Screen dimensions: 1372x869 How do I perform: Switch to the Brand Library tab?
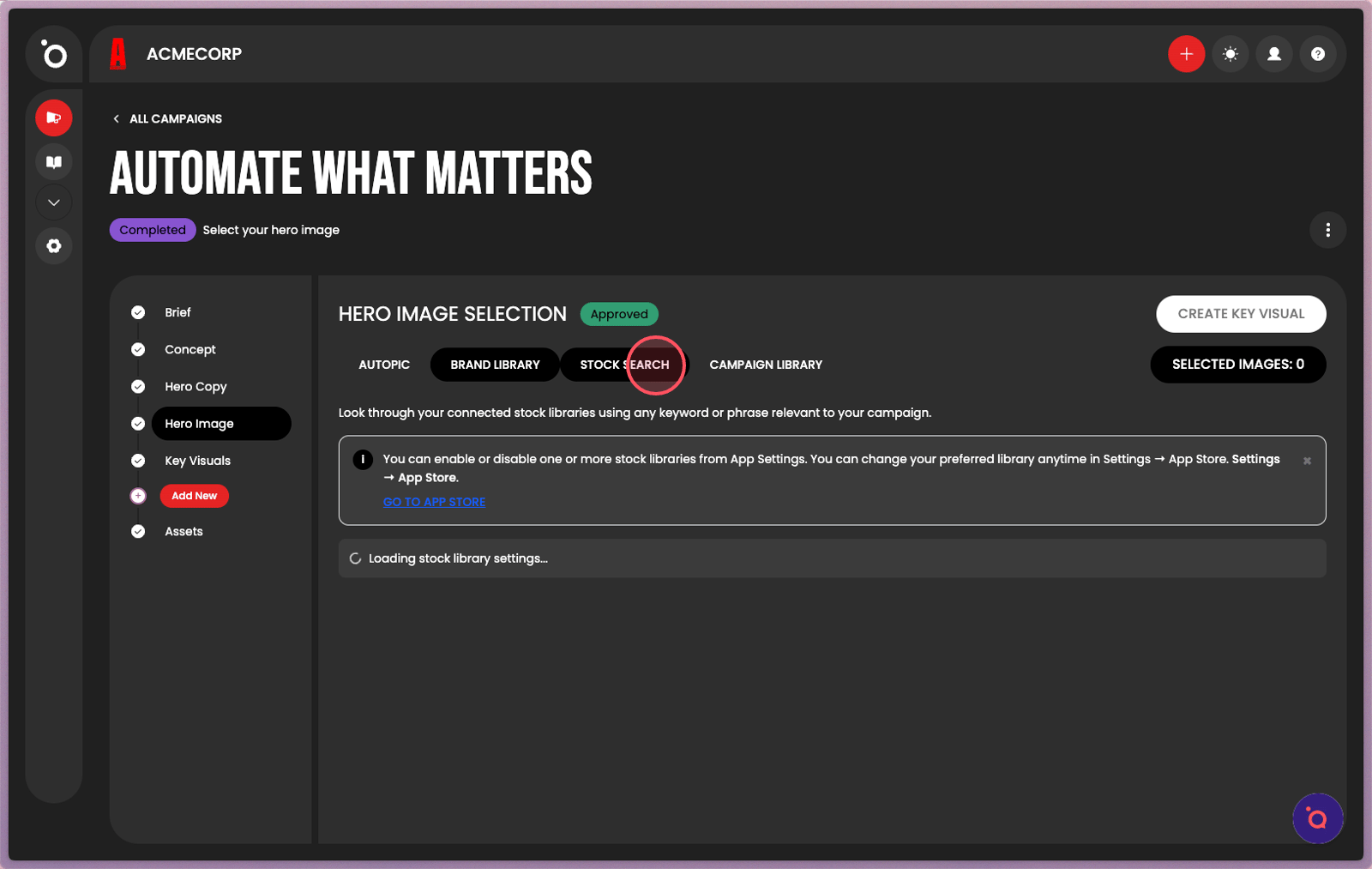point(495,365)
